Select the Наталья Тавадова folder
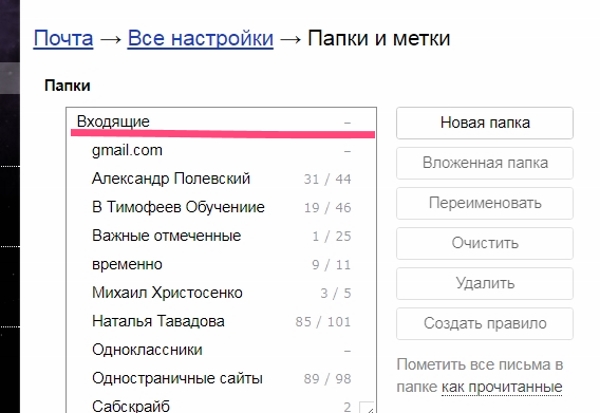Image resolution: width=600 pixels, height=413 pixels. click(x=222, y=322)
